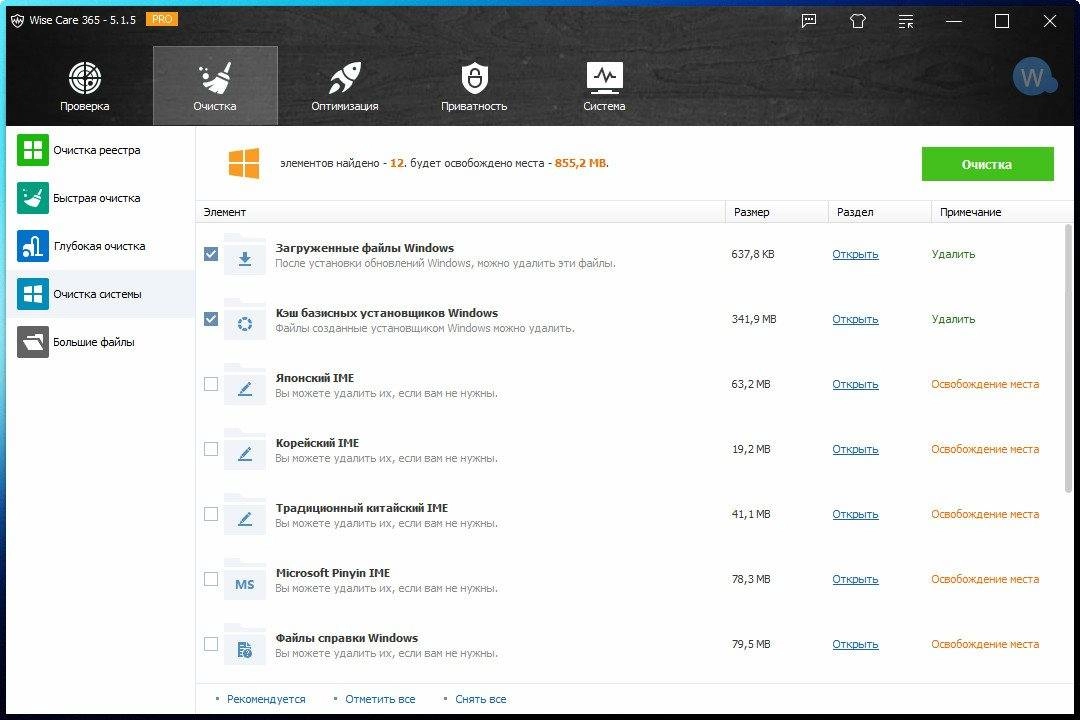The height and width of the screenshot is (720, 1080).
Task: Open folder link for Загруженные файлы Windows
Action: (855, 254)
